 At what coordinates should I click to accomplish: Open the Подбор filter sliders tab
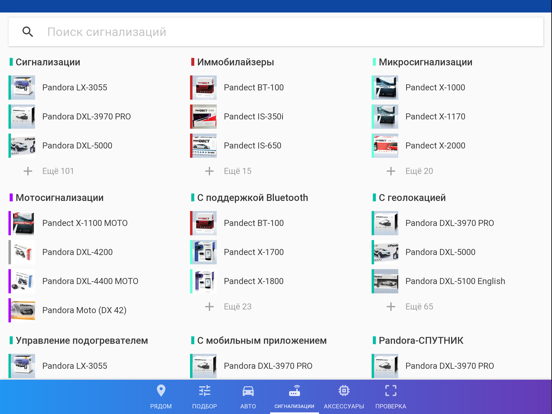pos(205,396)
